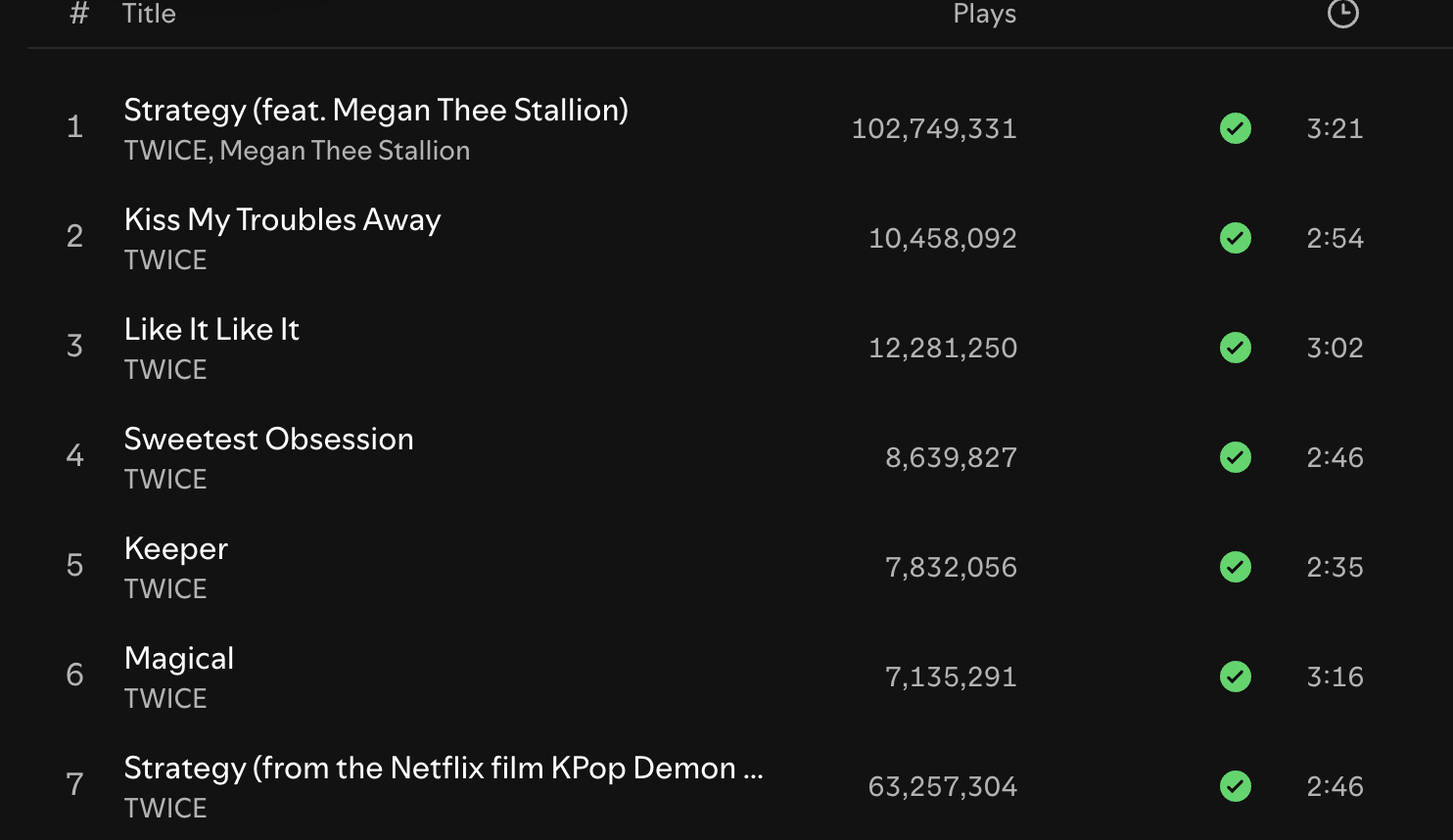Toggle the green saved checkmark for Strategy feat. Megan
Screen dimensions: 1453x840
pyautogui.click(x=1236, y=128)
